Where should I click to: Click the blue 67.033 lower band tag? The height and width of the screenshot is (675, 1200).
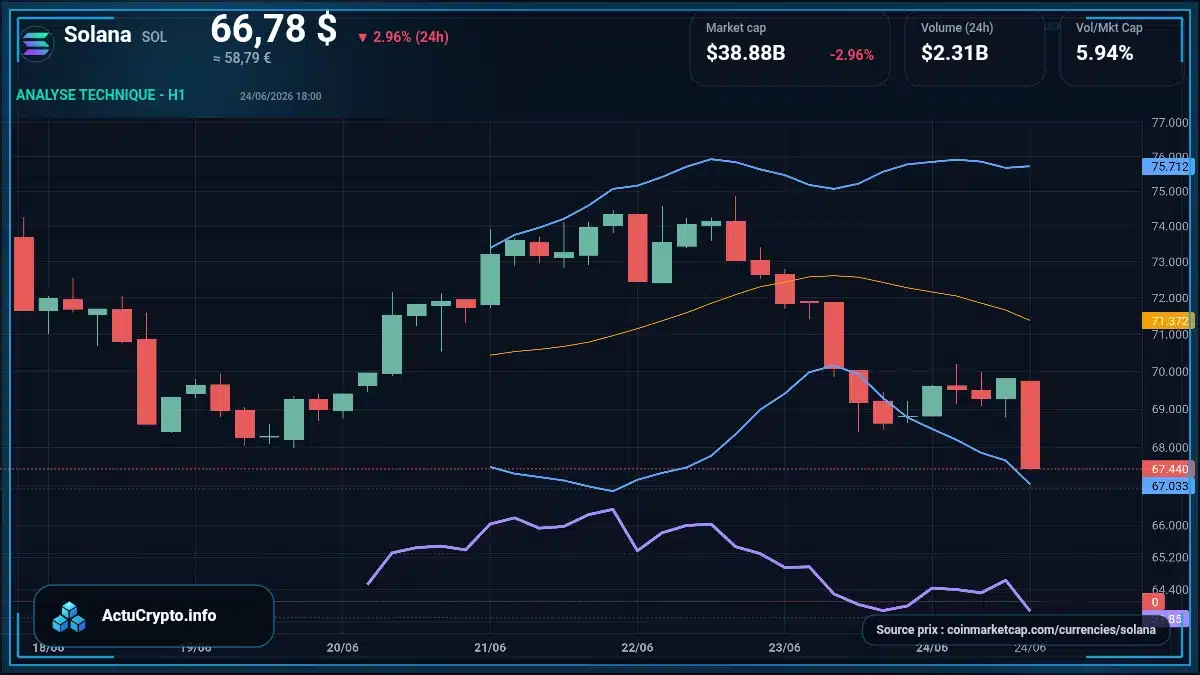[x=1169, y=485]
